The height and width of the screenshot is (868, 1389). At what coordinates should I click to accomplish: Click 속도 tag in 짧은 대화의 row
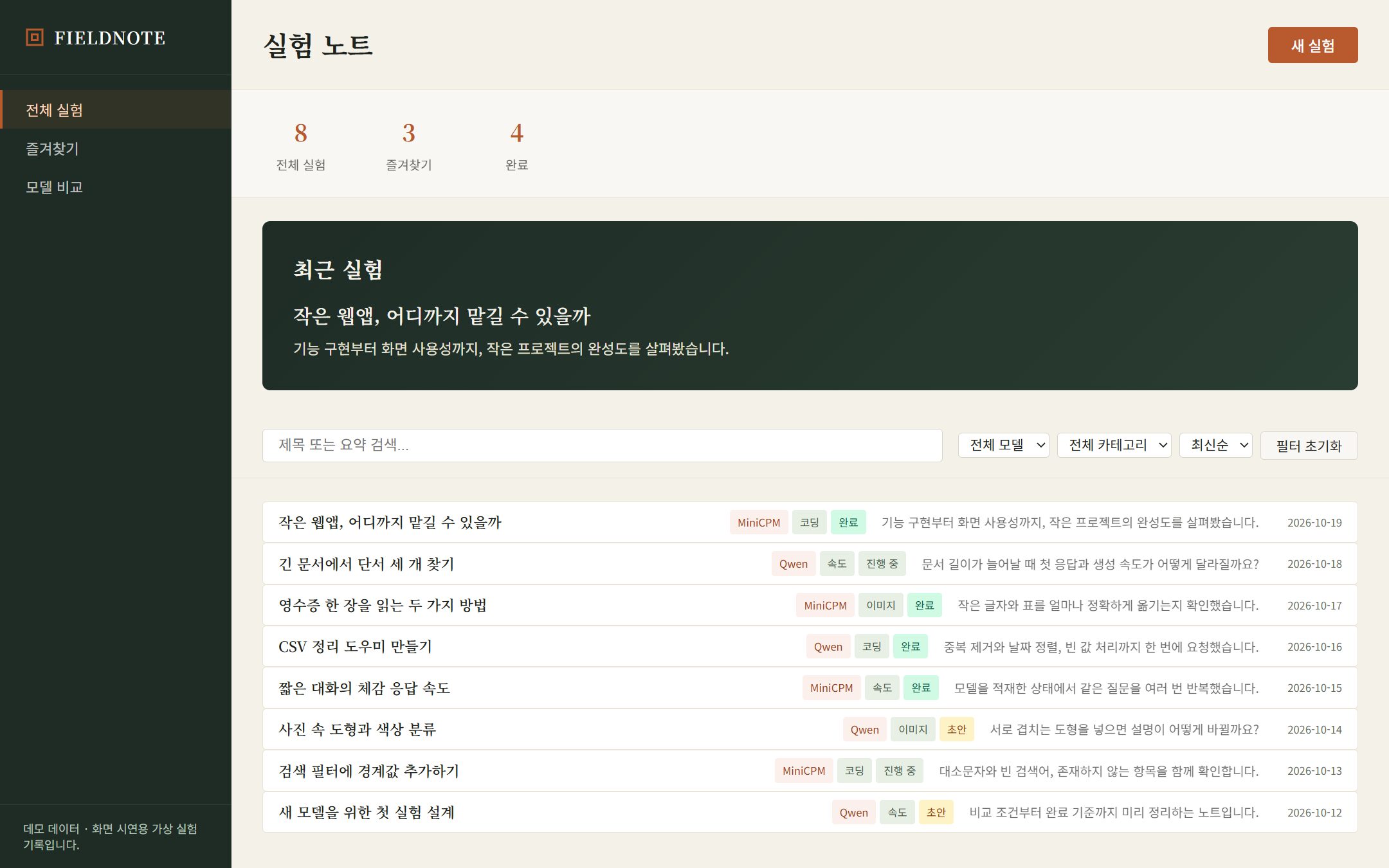(x=882, y=688)
